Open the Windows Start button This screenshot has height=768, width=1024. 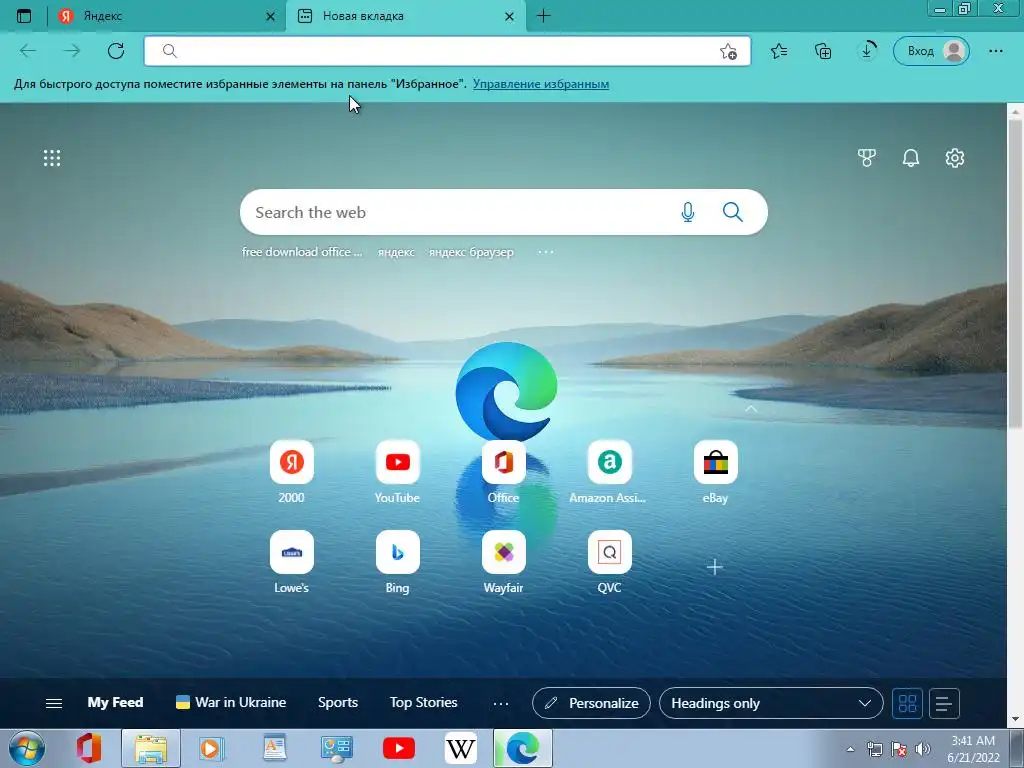click(26, 748)
